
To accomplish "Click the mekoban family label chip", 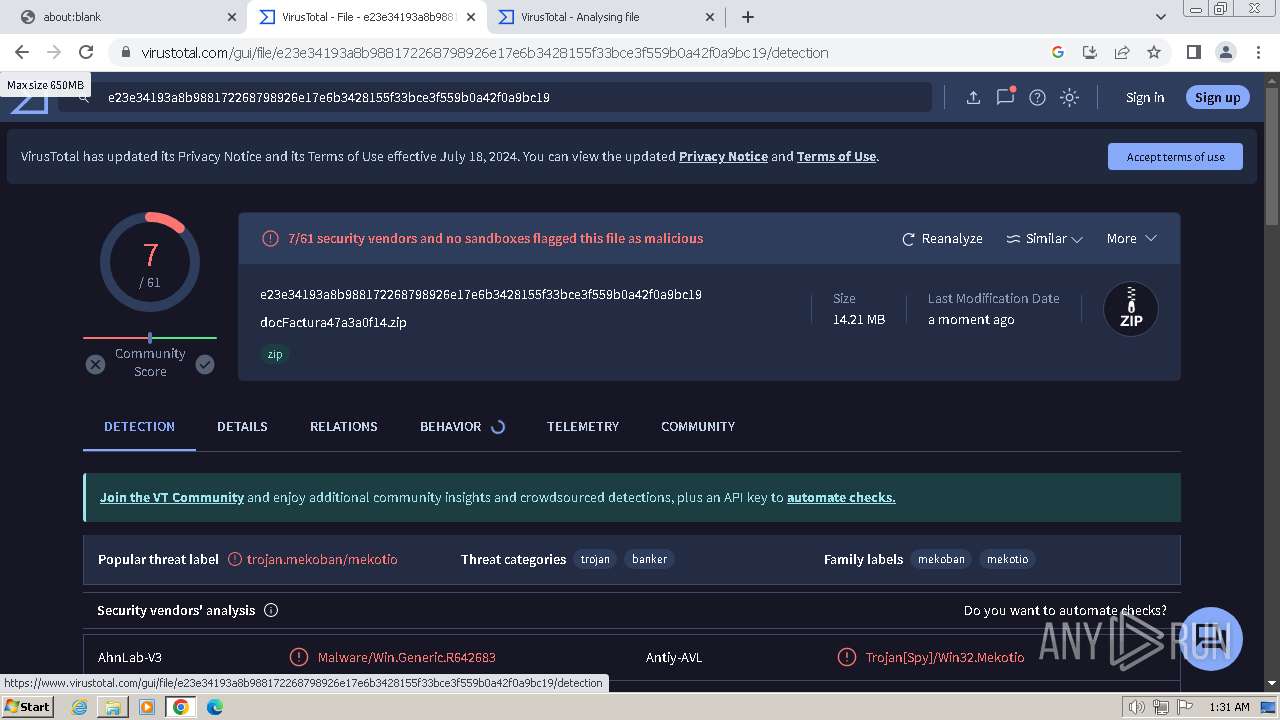I will 941,559.
